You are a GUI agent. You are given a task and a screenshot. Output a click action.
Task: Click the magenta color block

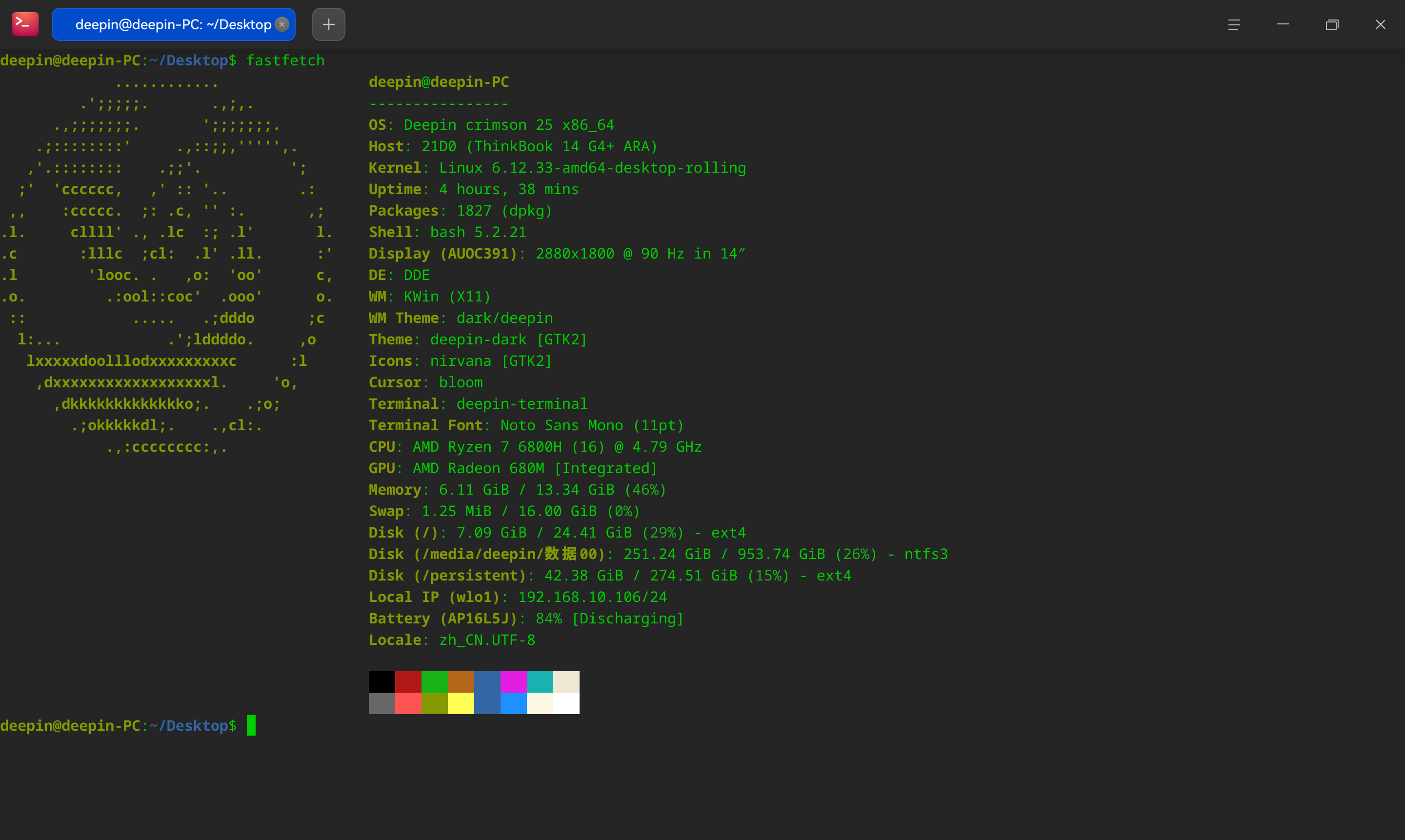tap(513, 682)
